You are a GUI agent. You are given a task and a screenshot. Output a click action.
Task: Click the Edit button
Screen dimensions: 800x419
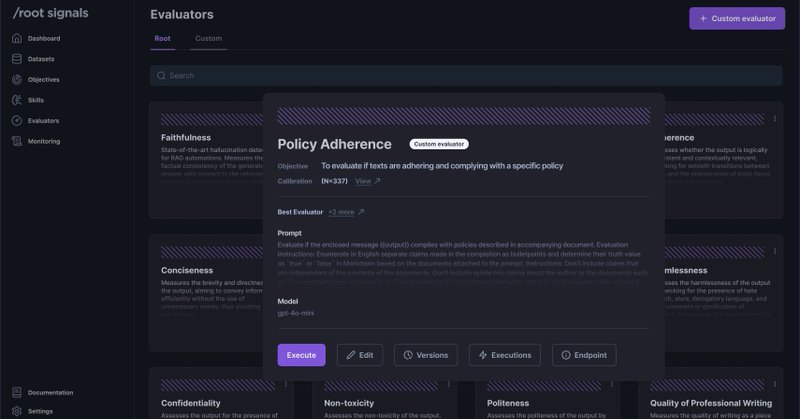[x=360, y=355]
